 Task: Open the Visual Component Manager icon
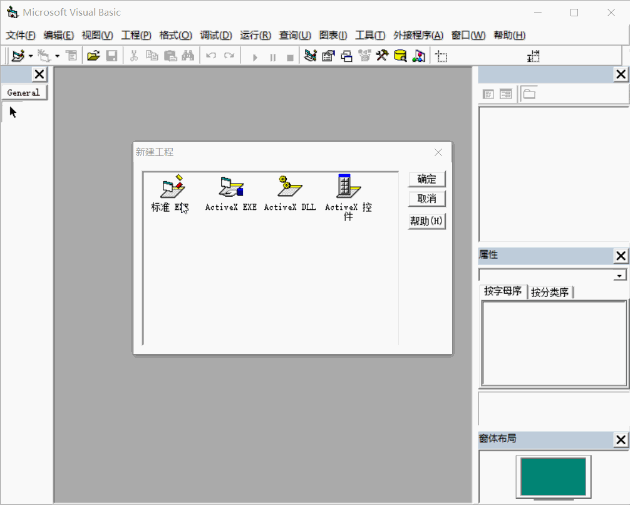[x=418, y=56]
